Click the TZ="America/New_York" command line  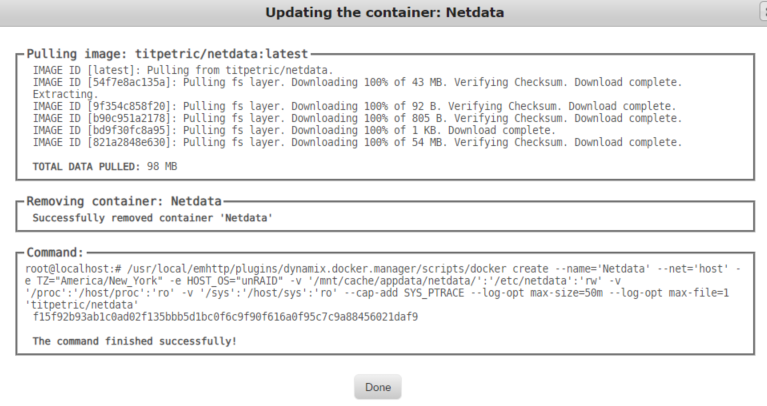pos(323,281)
